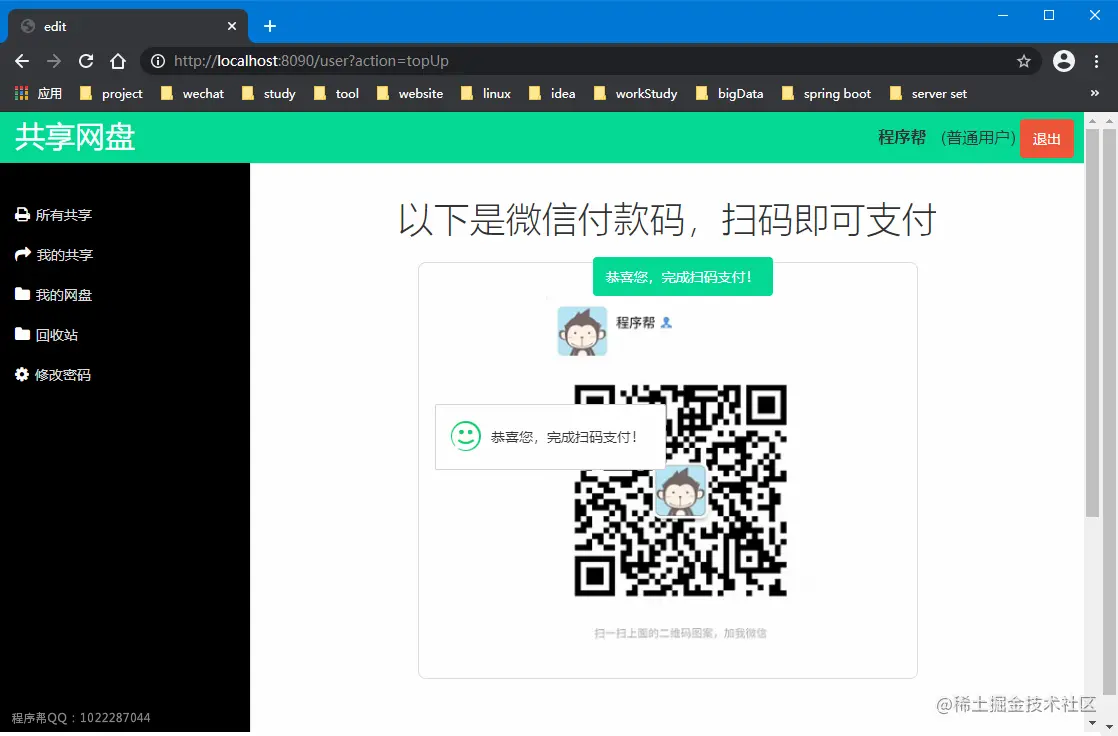The width and height of the screenshot is (1118, 736).
Task: Select the edit browser tab
Action: tap(128, 26)
